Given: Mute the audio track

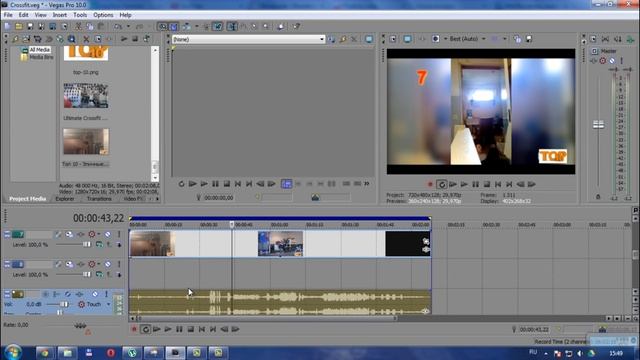Looking at the screenshot, I should tap(95, 294).
